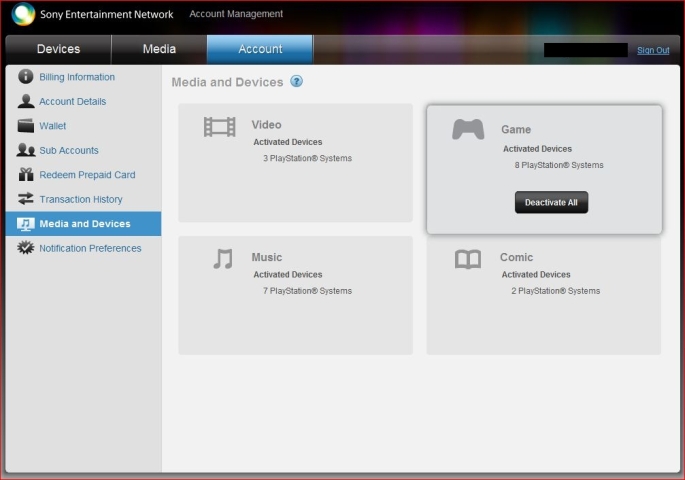Click the Wallet icon in sidebar
Screen dimensions: 685x480
(26, 126)
